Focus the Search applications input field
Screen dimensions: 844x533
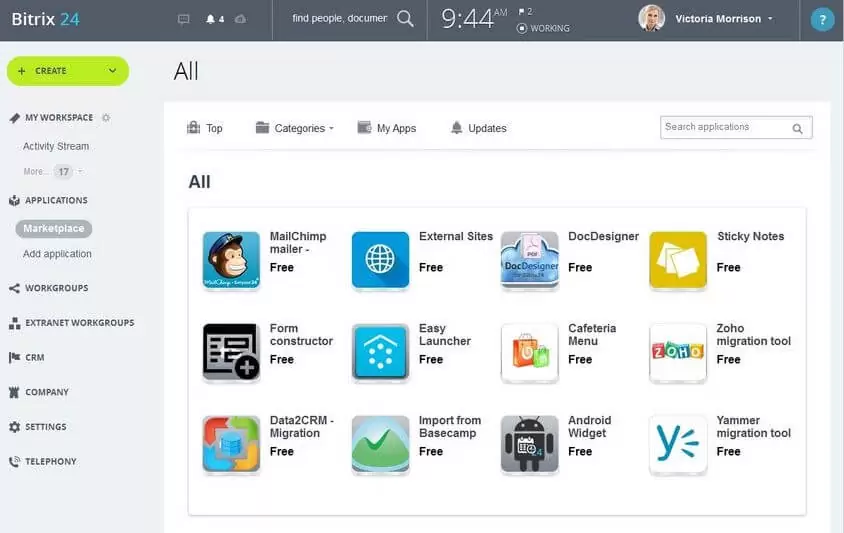point(736,128)
